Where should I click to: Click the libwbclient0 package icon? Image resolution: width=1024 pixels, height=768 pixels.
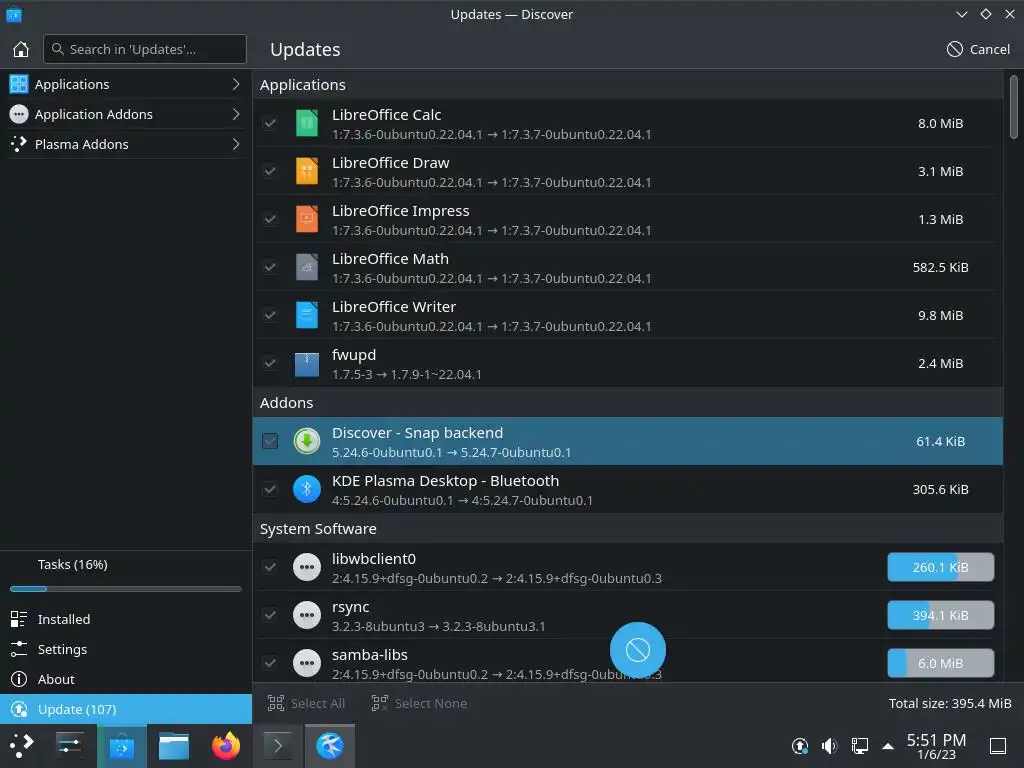[306, 568]
